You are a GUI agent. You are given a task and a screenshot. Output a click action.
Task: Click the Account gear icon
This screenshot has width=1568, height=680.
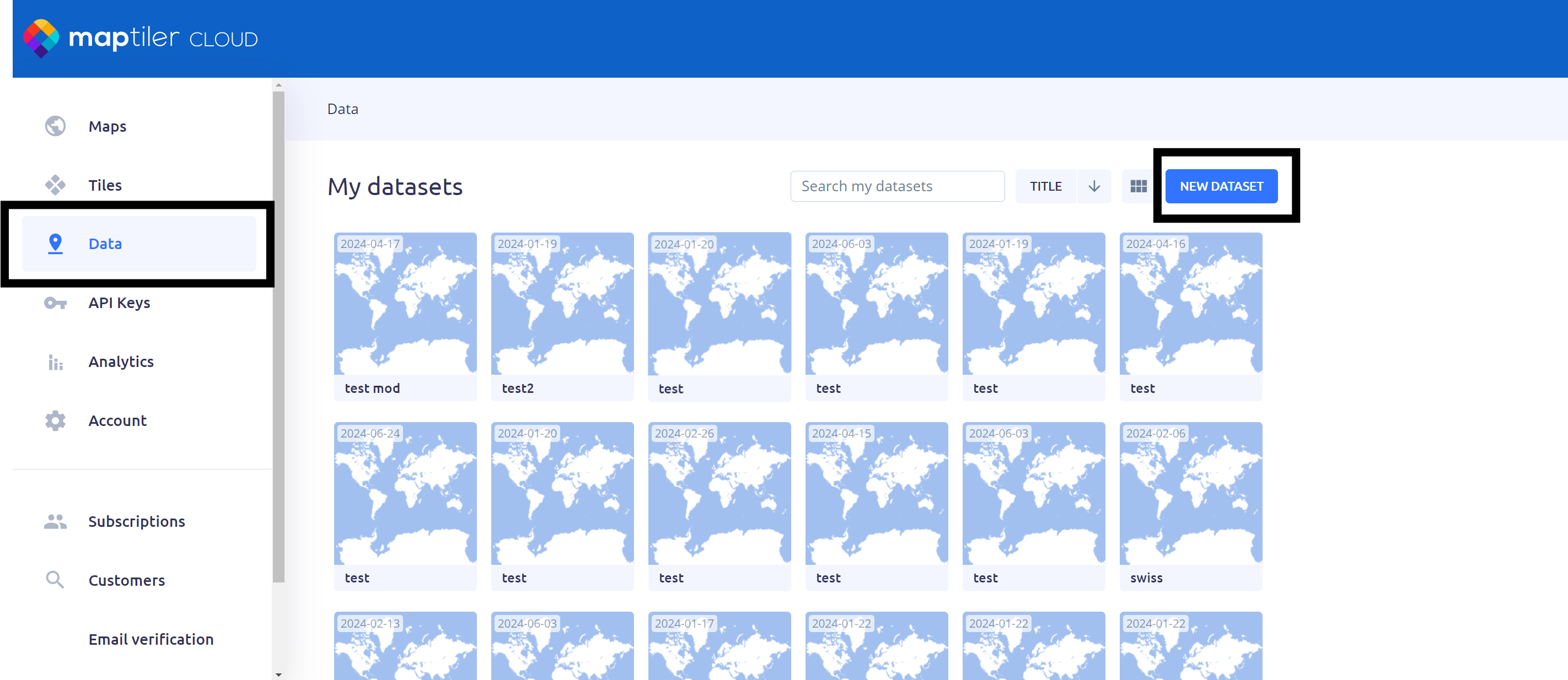click(x=55, y=421)
